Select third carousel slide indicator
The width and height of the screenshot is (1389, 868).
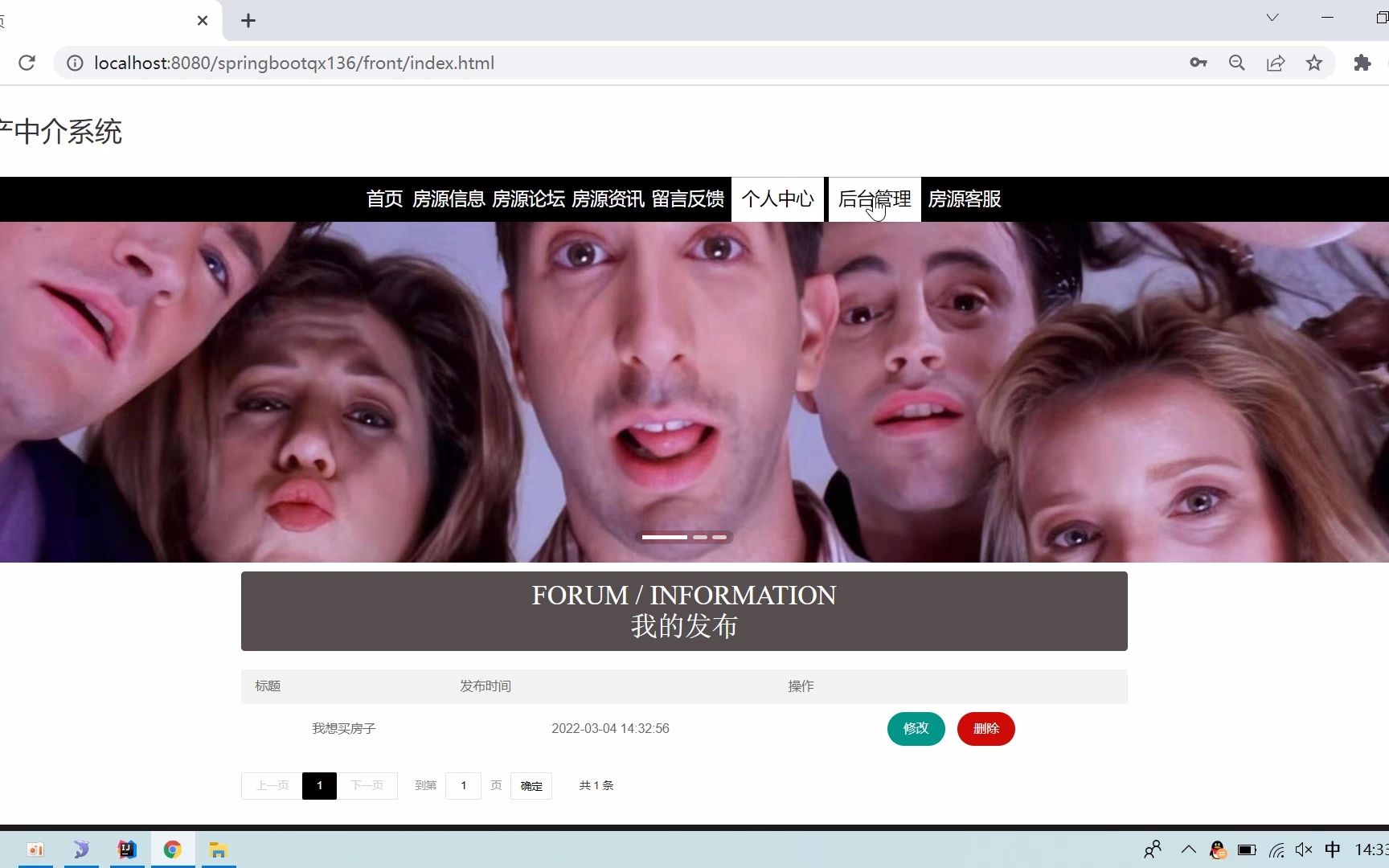click(x=719, y=537)
